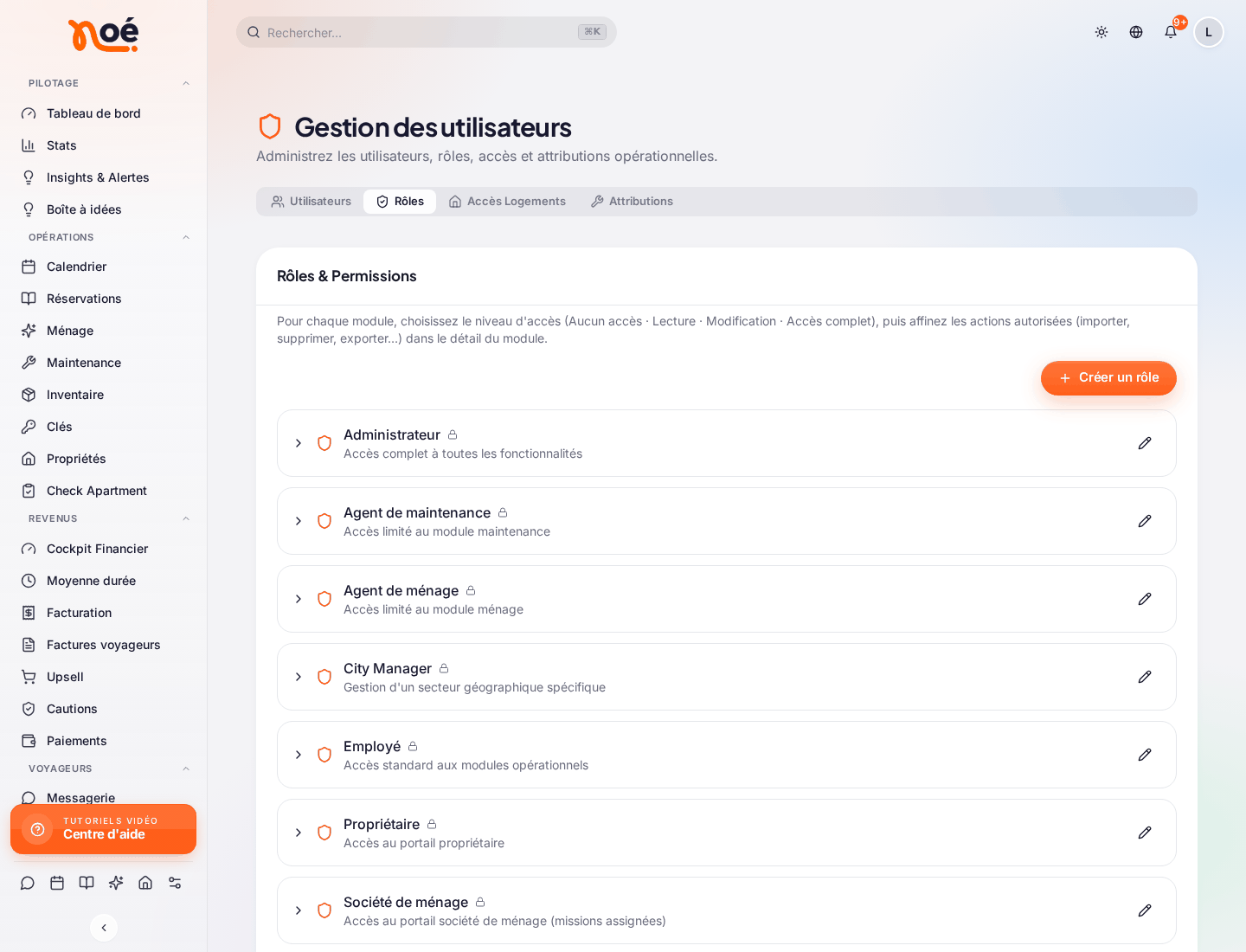
Task: Click Créer un rôle button
Action: [x=1108, y=378]
